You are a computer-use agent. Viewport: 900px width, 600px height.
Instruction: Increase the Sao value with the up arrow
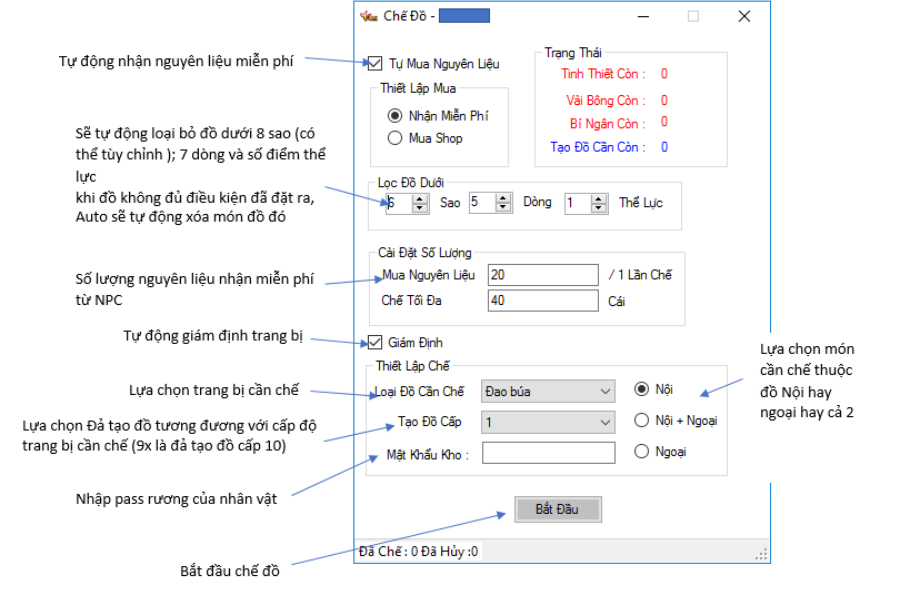point(420,199)
